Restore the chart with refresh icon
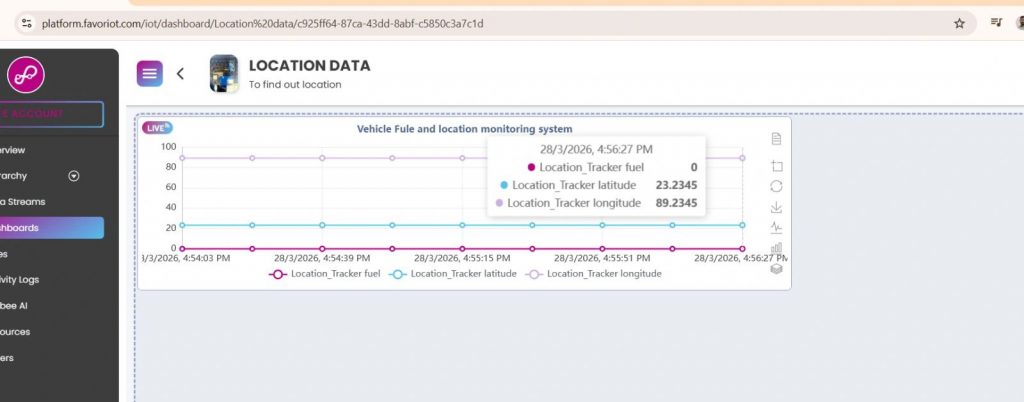The image size is (1024, 402). 776,186
